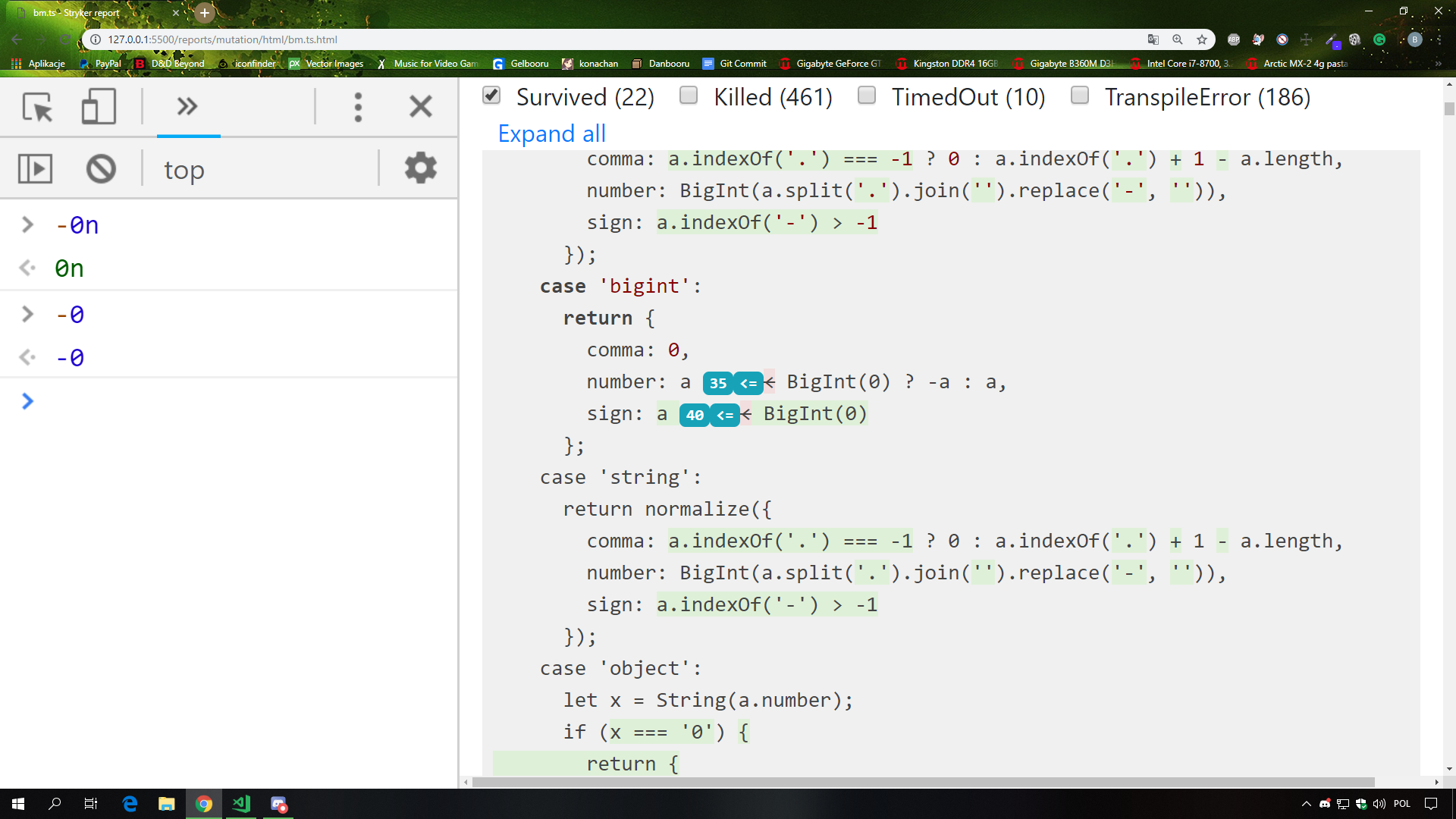Expand mutant 40 badge
1456x819 pixels.
point(695,415)
